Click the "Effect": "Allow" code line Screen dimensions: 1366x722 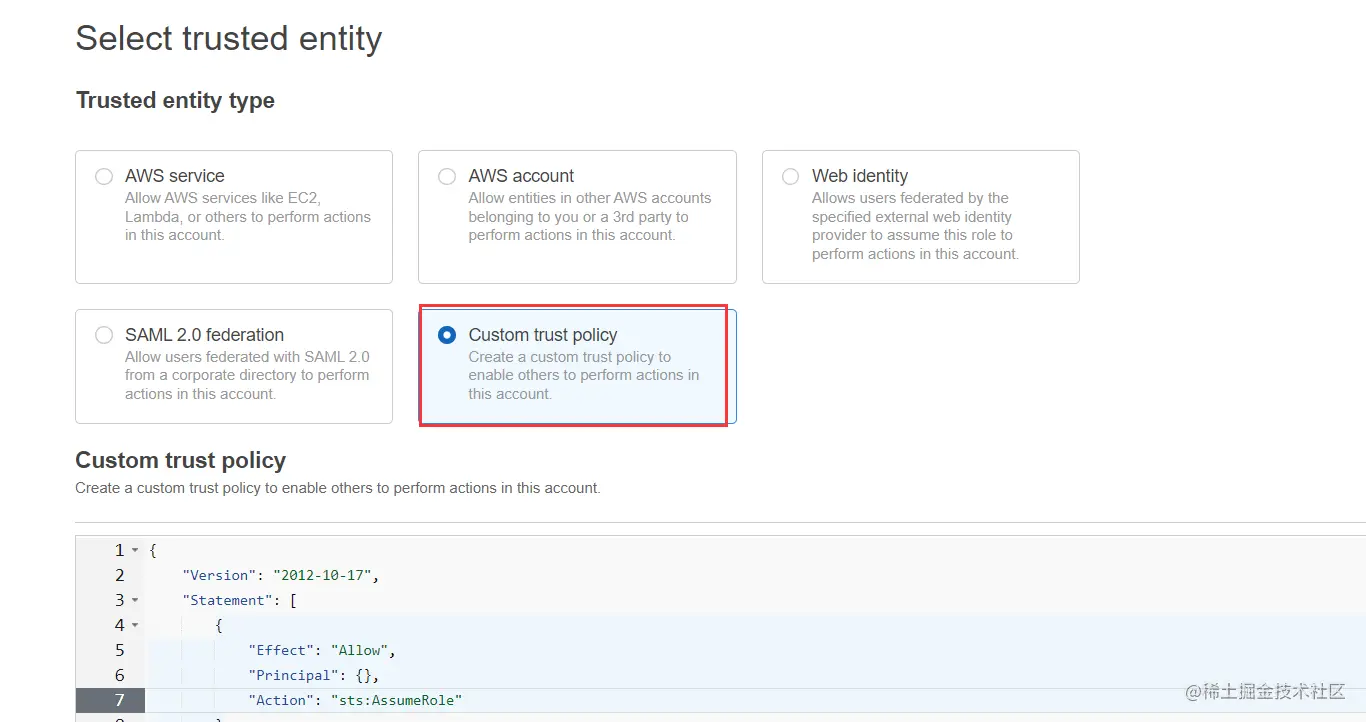(x=322, y=650)
